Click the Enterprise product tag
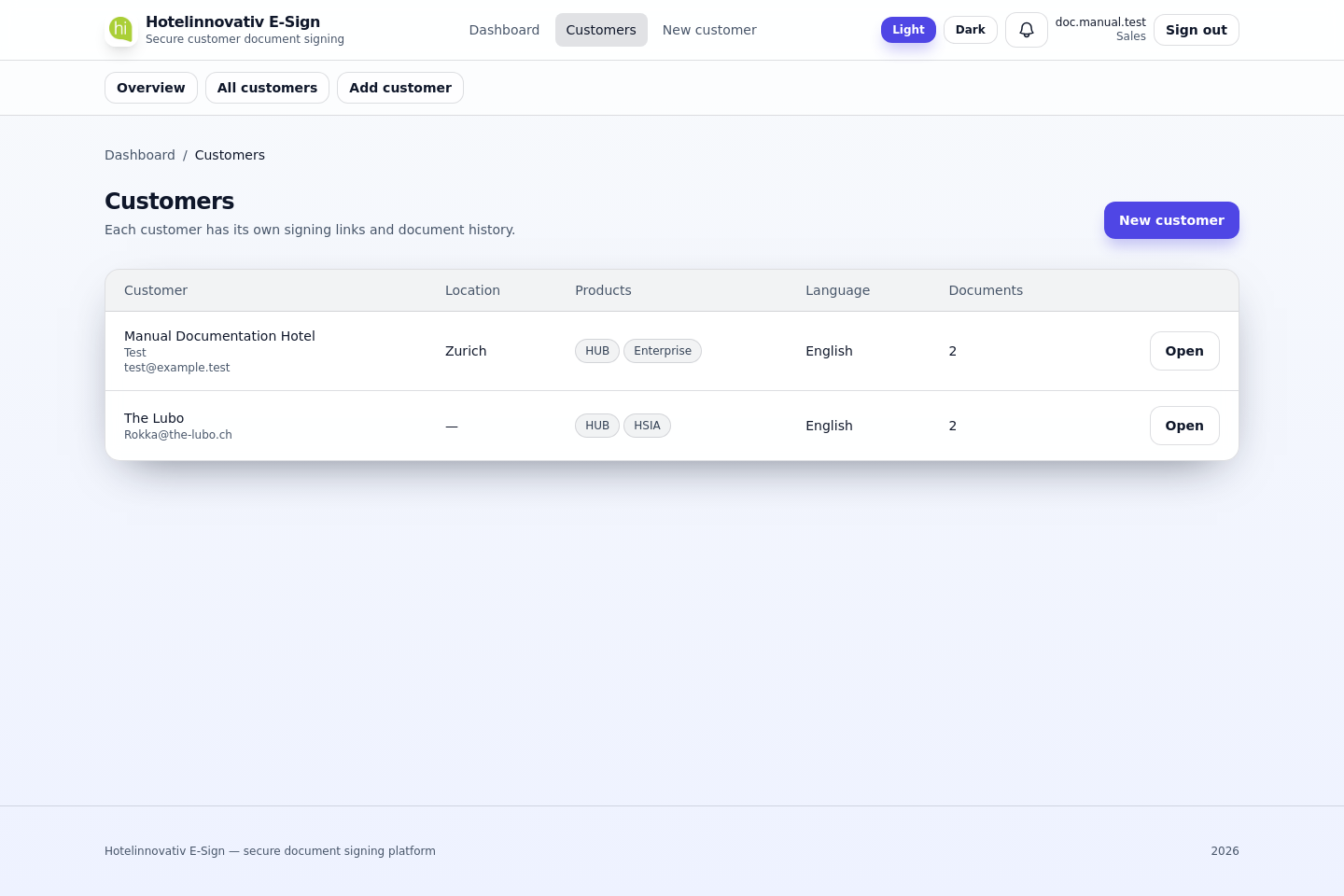Viewport: 1344px width, 896px height. pyautogui.click(x=663, y=351)
